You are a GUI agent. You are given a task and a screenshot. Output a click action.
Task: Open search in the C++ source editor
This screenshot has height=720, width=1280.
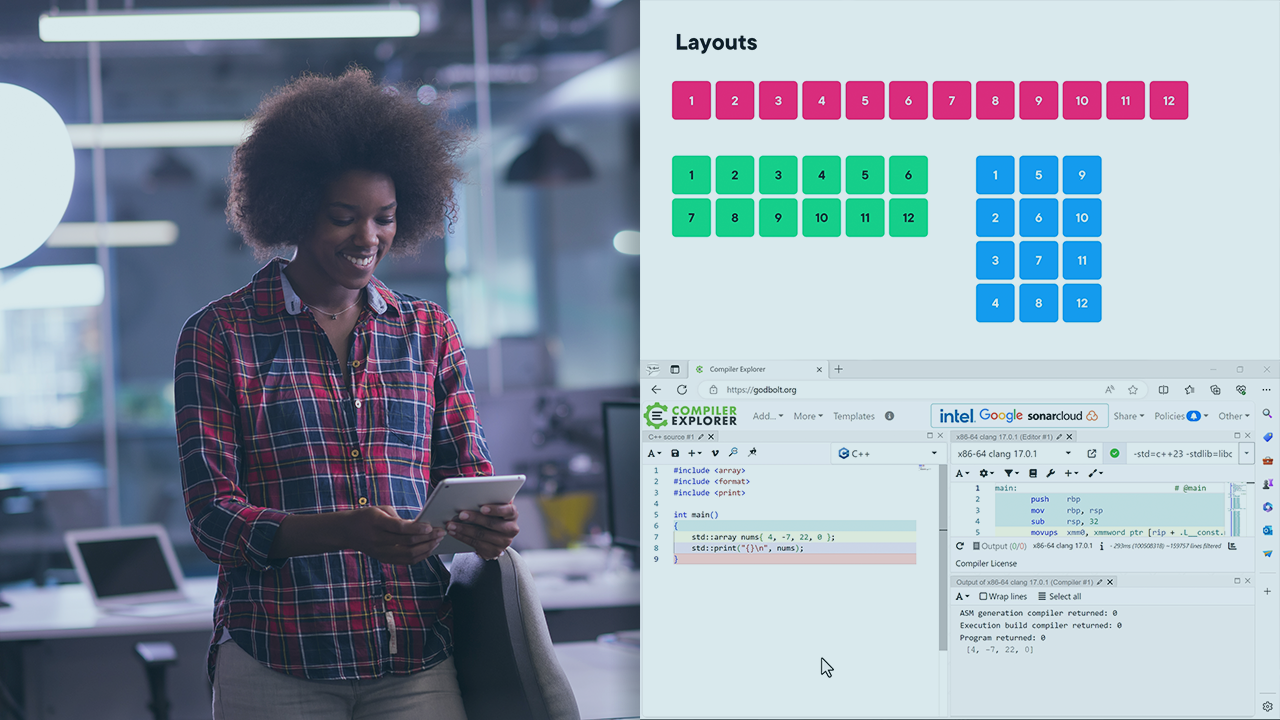734,452
